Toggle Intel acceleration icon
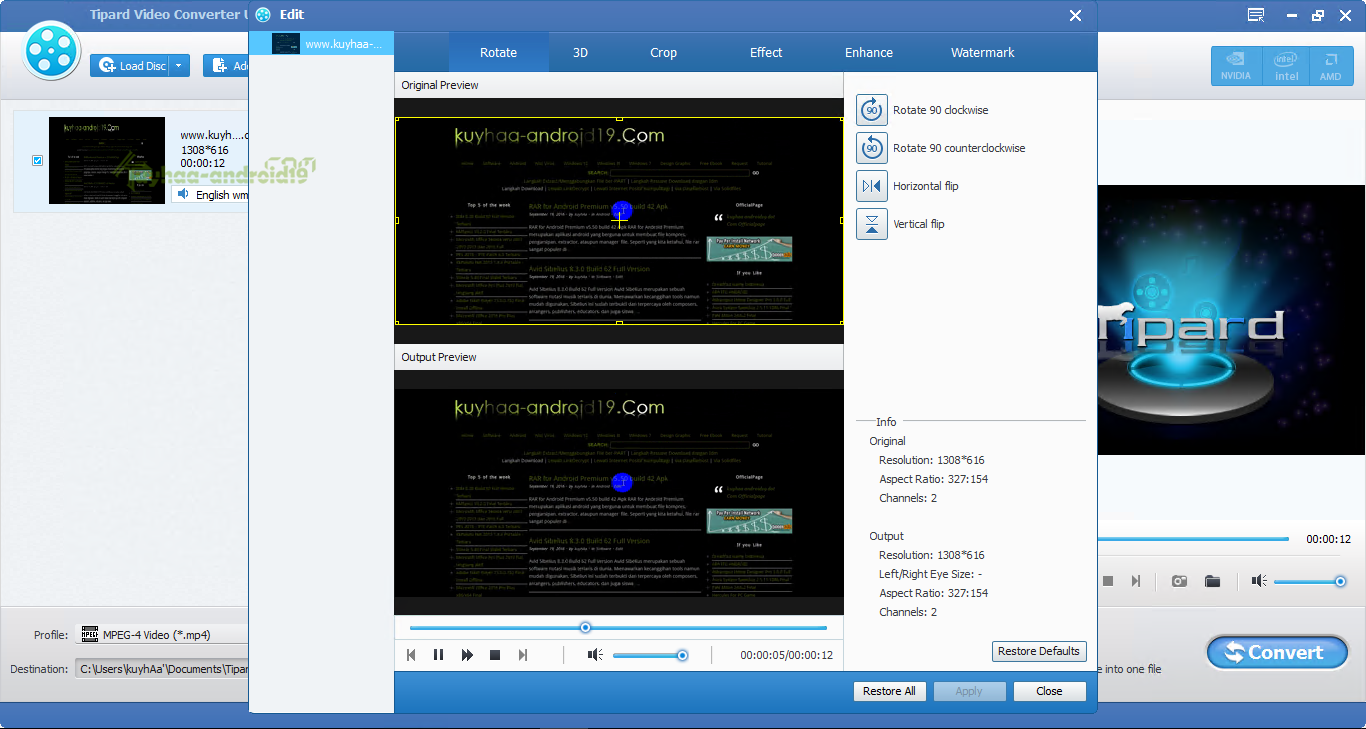This screenshot has width=1366, height=729. (1286, 66)
